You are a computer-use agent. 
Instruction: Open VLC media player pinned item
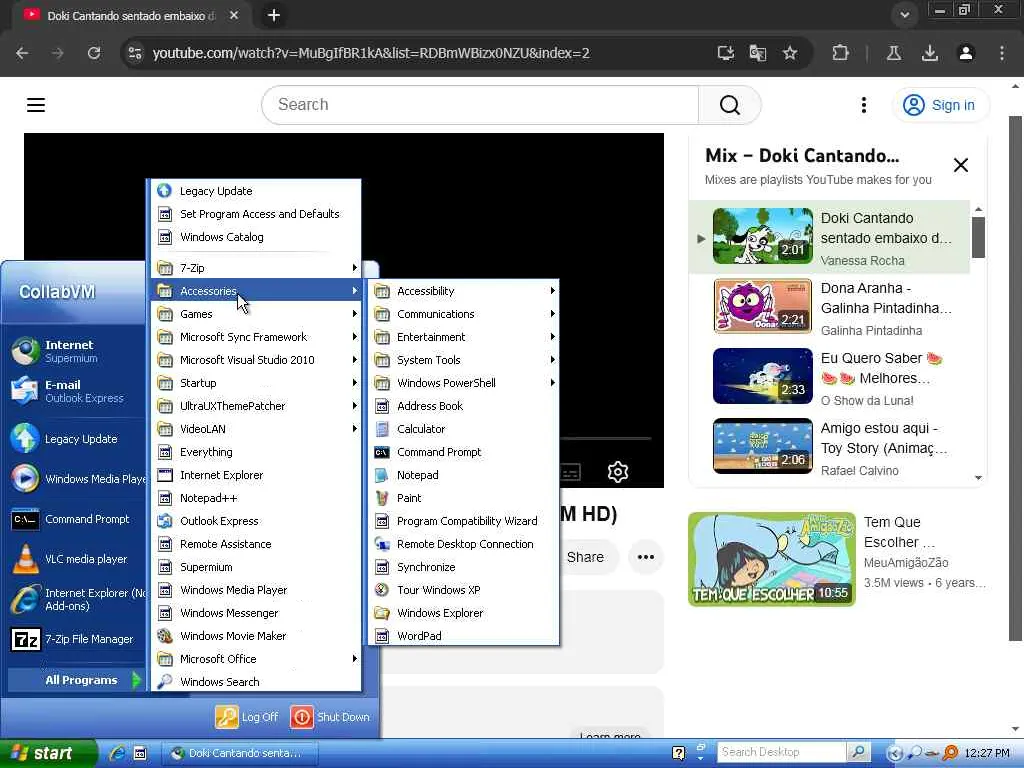(x=75, y=559)
